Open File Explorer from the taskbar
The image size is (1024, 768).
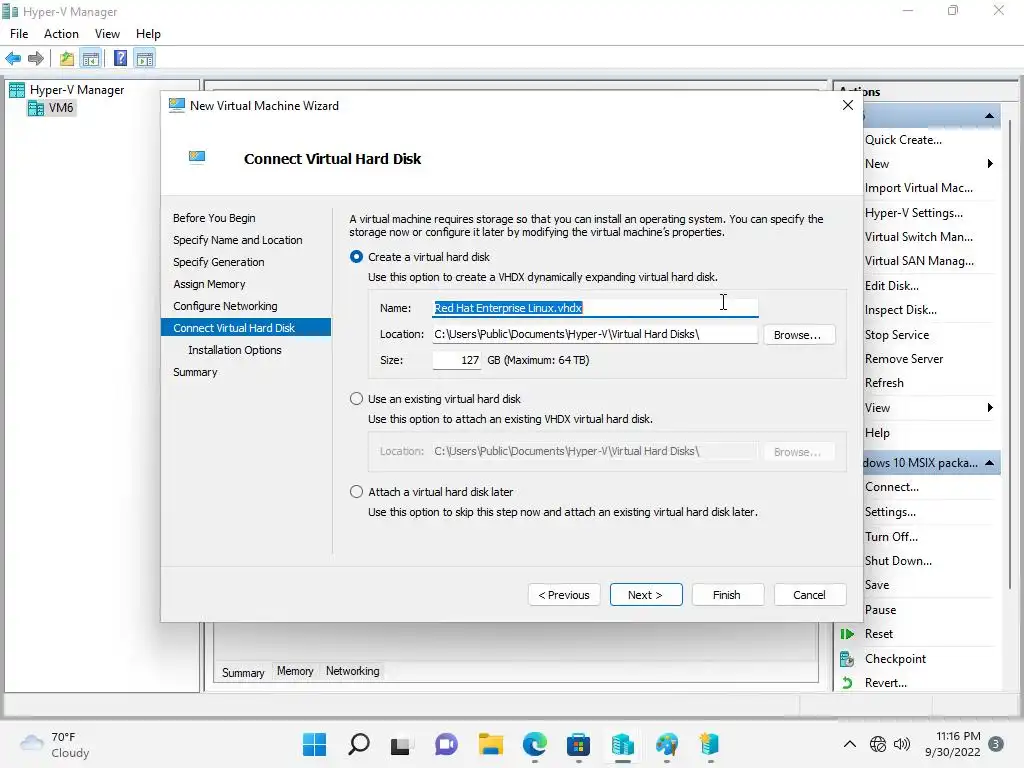pyautogui.click(x=490, y=744)
